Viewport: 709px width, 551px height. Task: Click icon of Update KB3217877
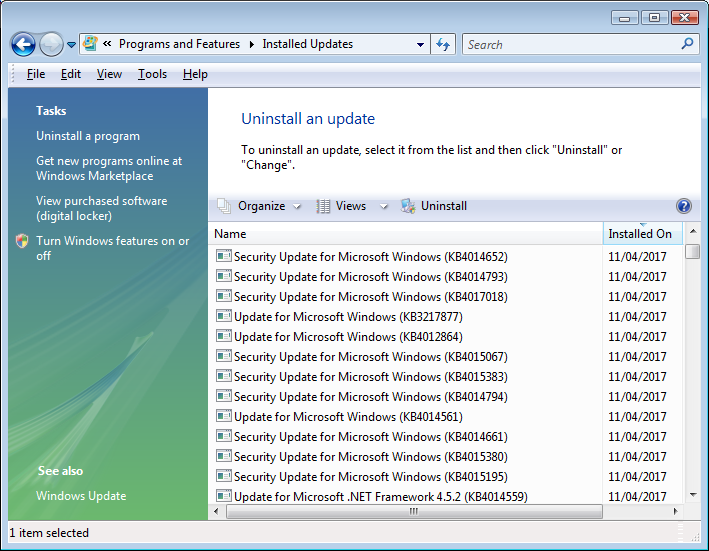[224, 316]
